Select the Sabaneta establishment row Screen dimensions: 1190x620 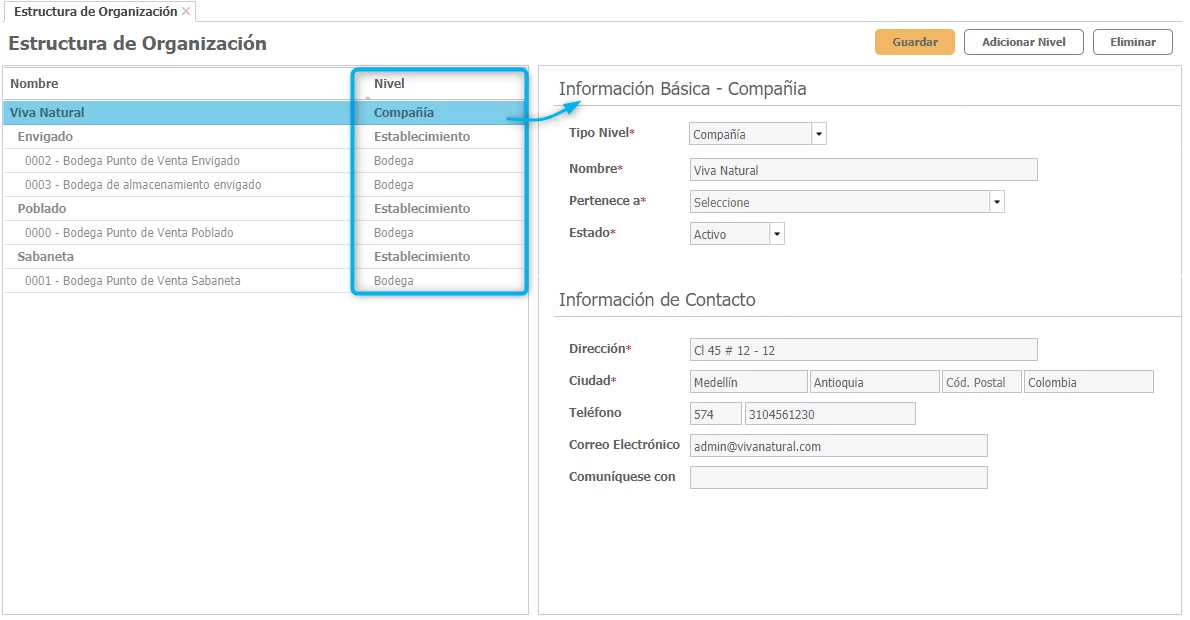47,257
